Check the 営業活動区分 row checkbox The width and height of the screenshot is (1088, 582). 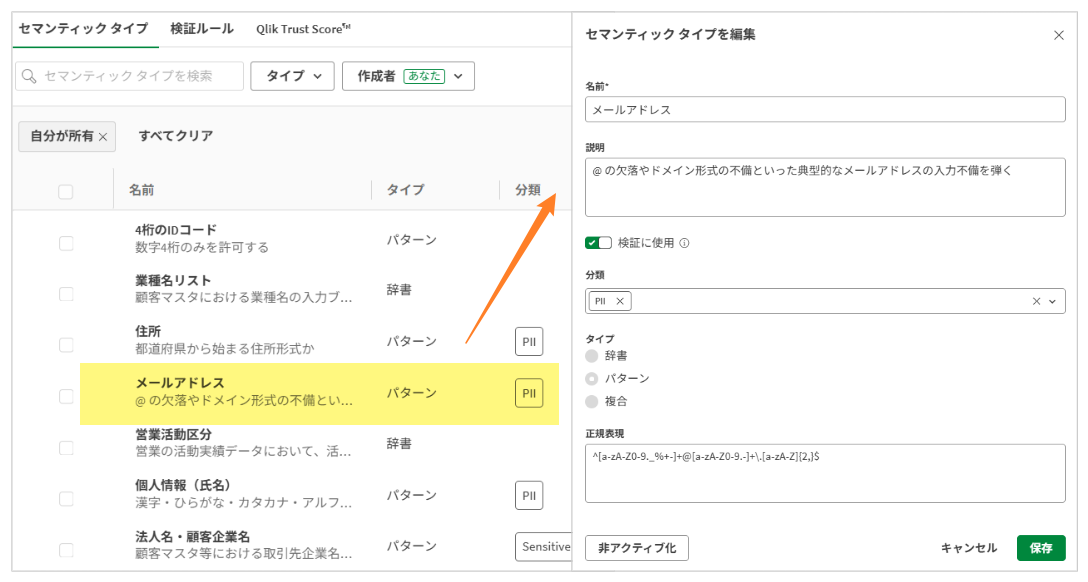pos(66,447)
